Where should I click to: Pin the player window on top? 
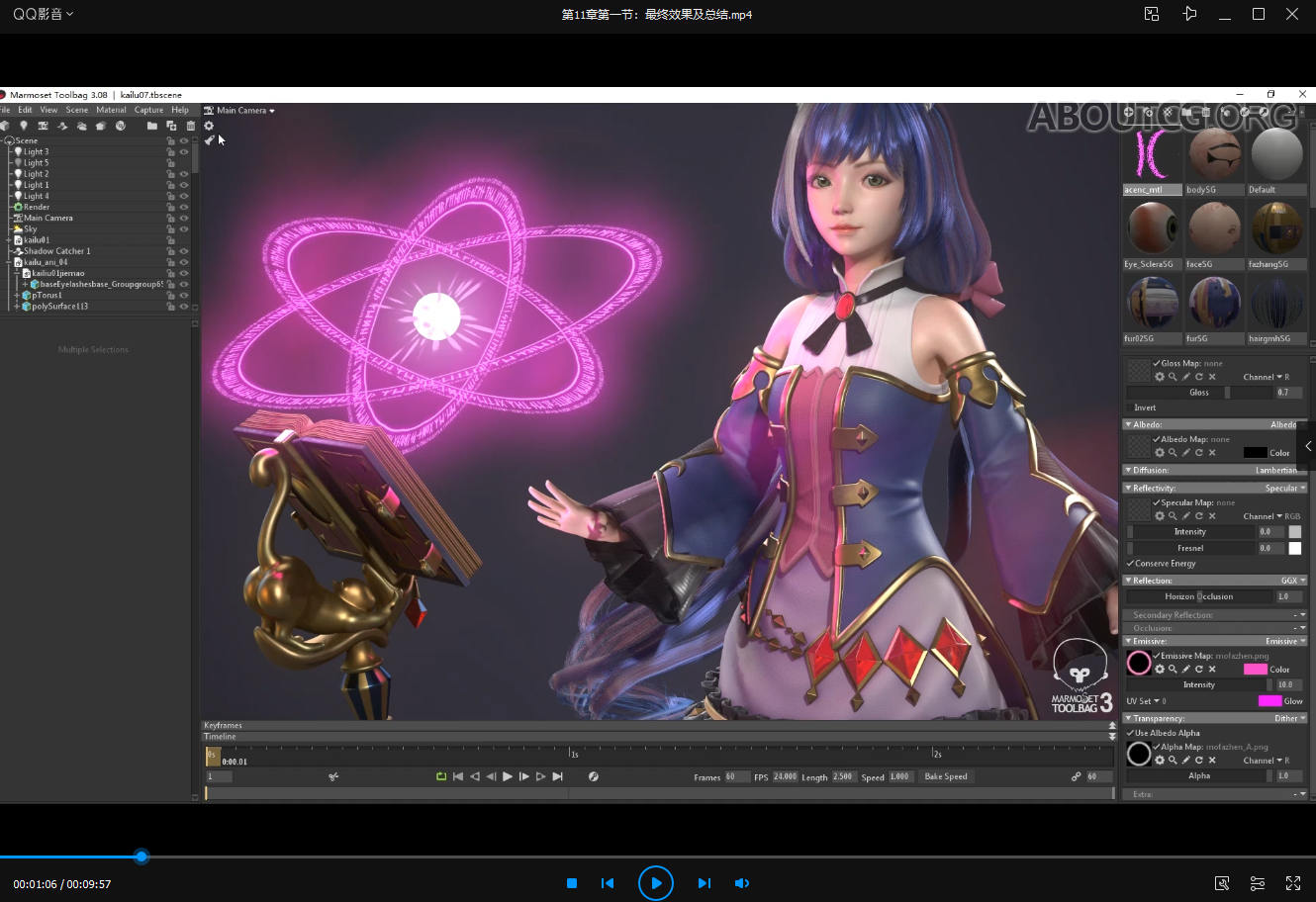pyautogui.click(x=1189, y=14)
